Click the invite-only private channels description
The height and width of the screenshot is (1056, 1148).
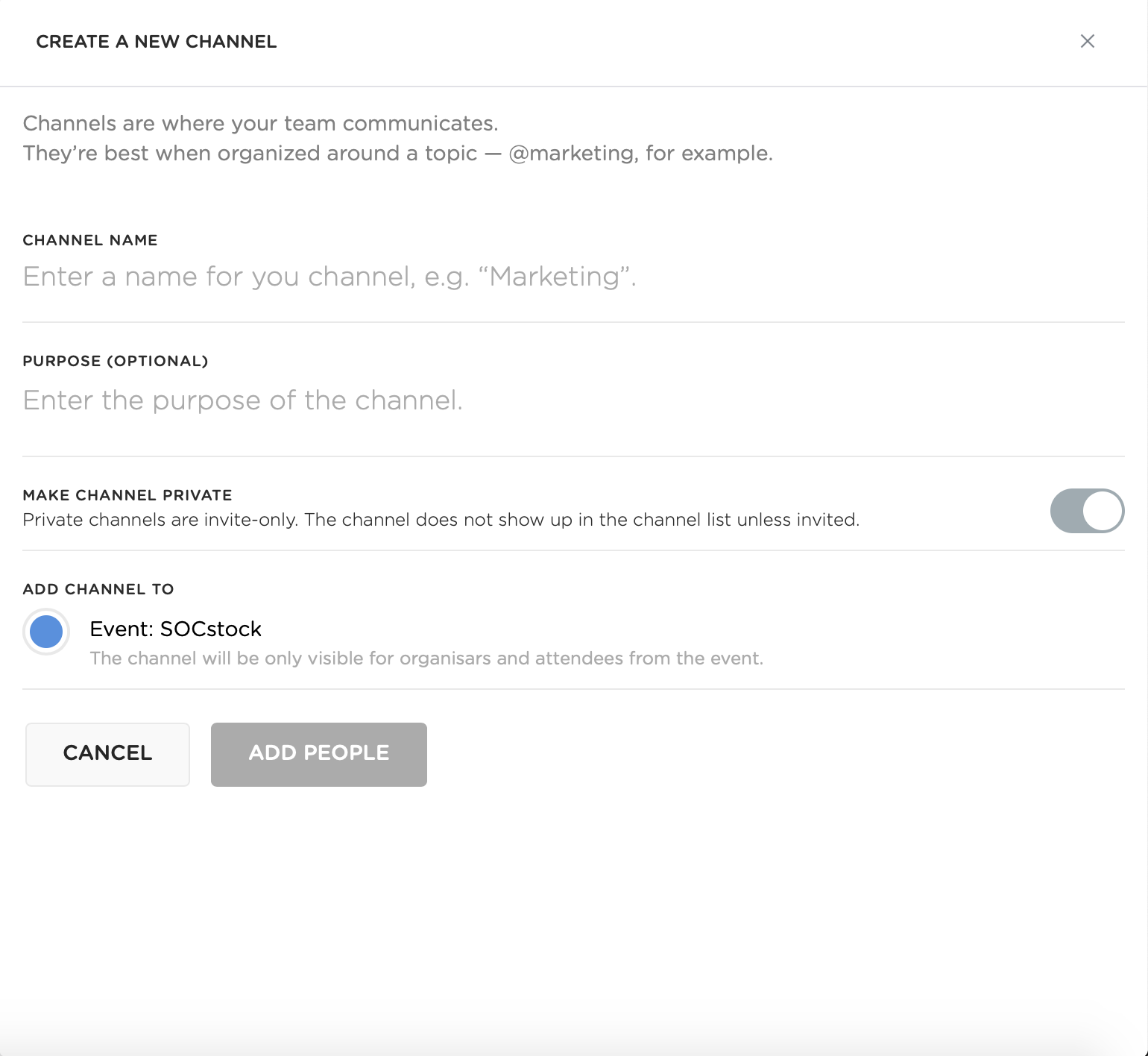point(440,520)
